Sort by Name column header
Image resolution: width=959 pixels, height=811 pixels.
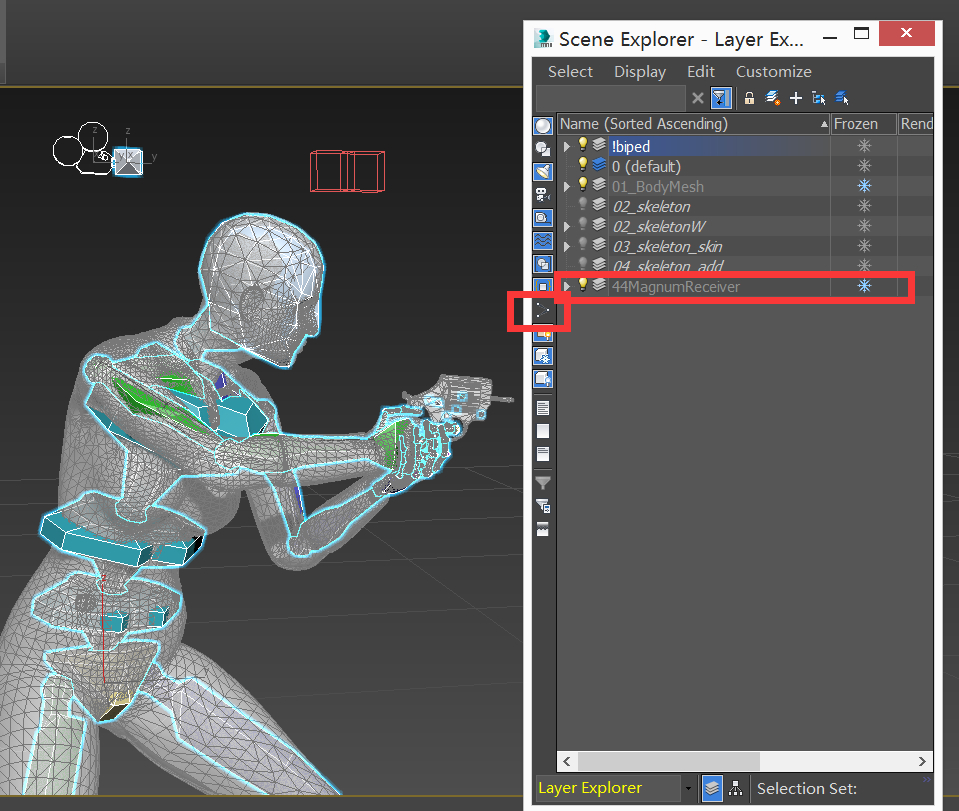tap(694, 124)
